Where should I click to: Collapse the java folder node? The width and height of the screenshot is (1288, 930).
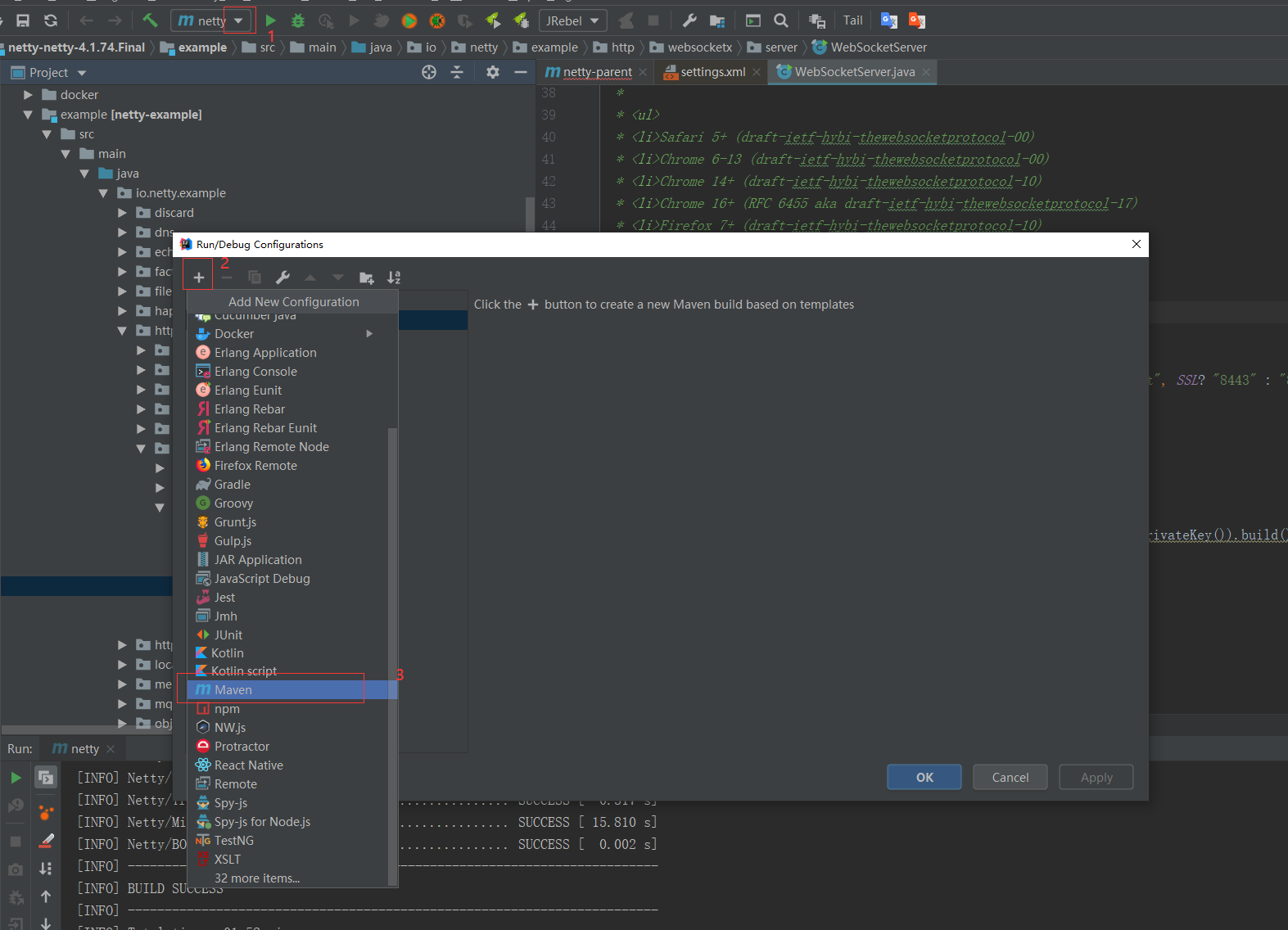click(x=84, y=174)
